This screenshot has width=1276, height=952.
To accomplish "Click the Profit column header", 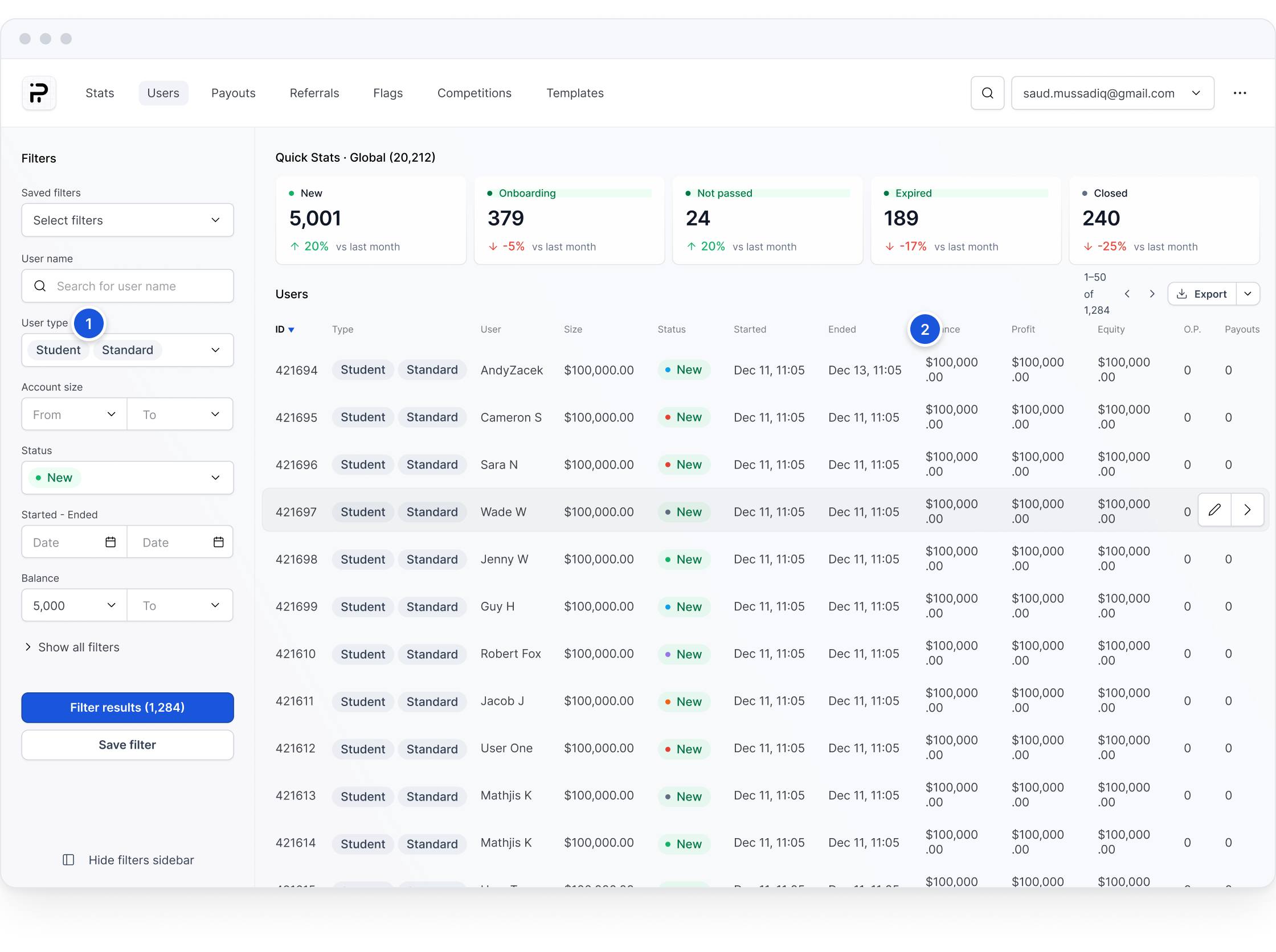I will point(1023,330).
